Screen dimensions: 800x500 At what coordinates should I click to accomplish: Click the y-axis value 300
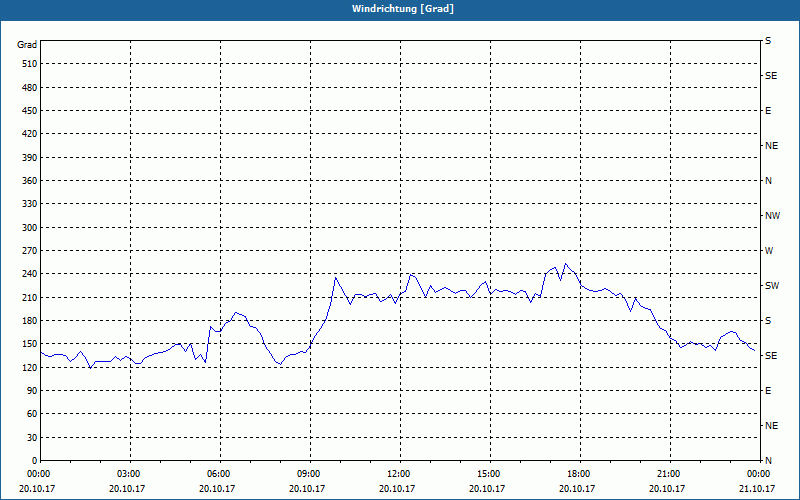pyautogui.click(x=30, y=228)
